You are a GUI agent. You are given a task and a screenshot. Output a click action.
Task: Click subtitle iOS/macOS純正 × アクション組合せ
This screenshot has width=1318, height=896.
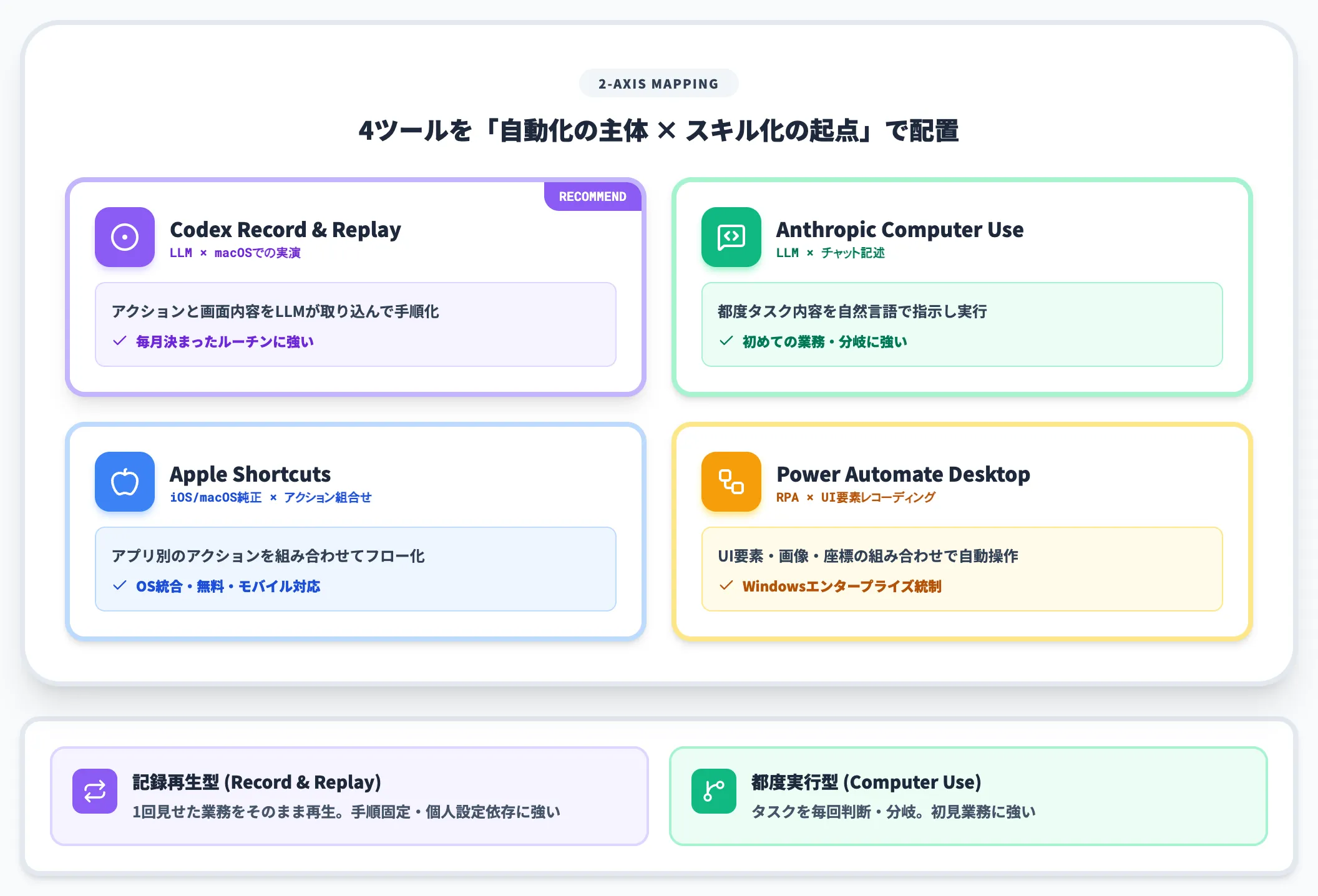[271, 497]
